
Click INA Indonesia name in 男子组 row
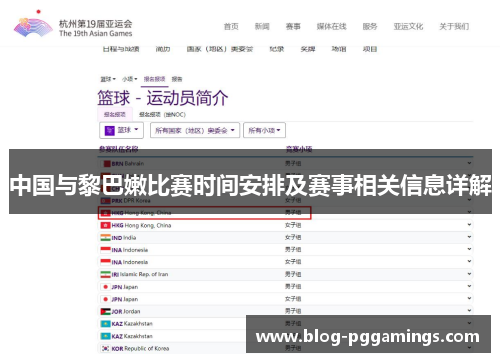(130, 250)
